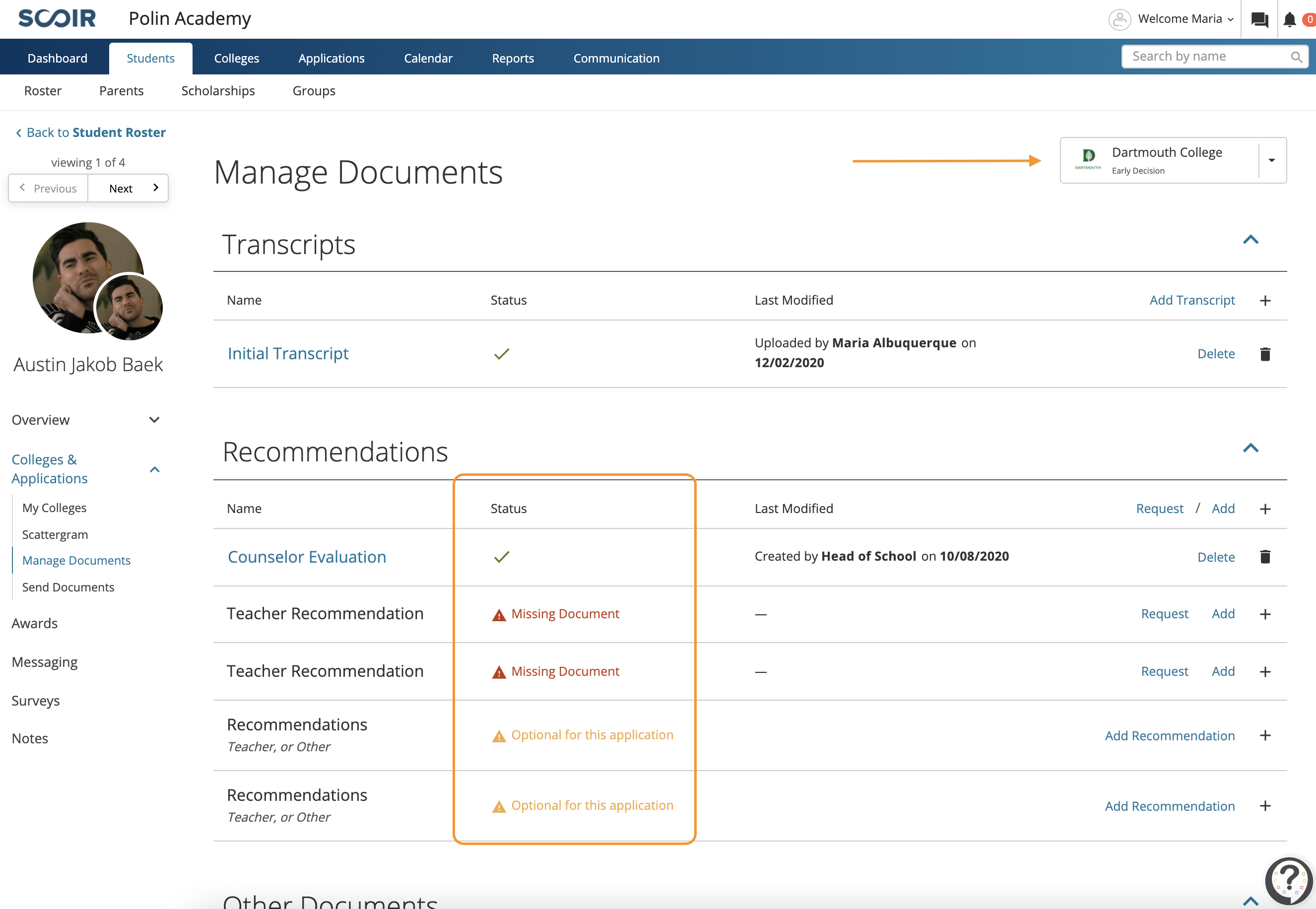
Task: Click the trash icon for Counselor Evaluation
Action: click(x=1265, y=557)
